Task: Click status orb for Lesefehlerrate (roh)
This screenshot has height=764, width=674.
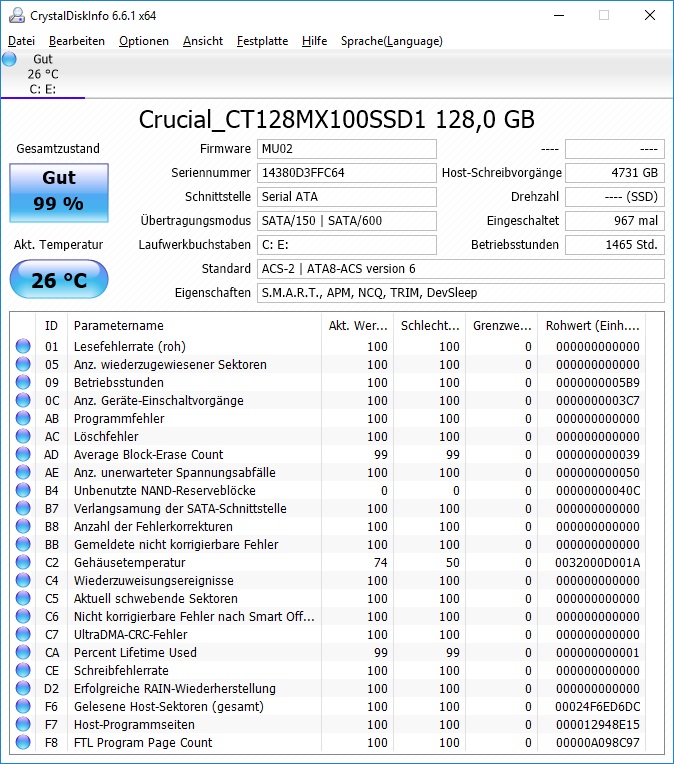Action: [23, 346]
